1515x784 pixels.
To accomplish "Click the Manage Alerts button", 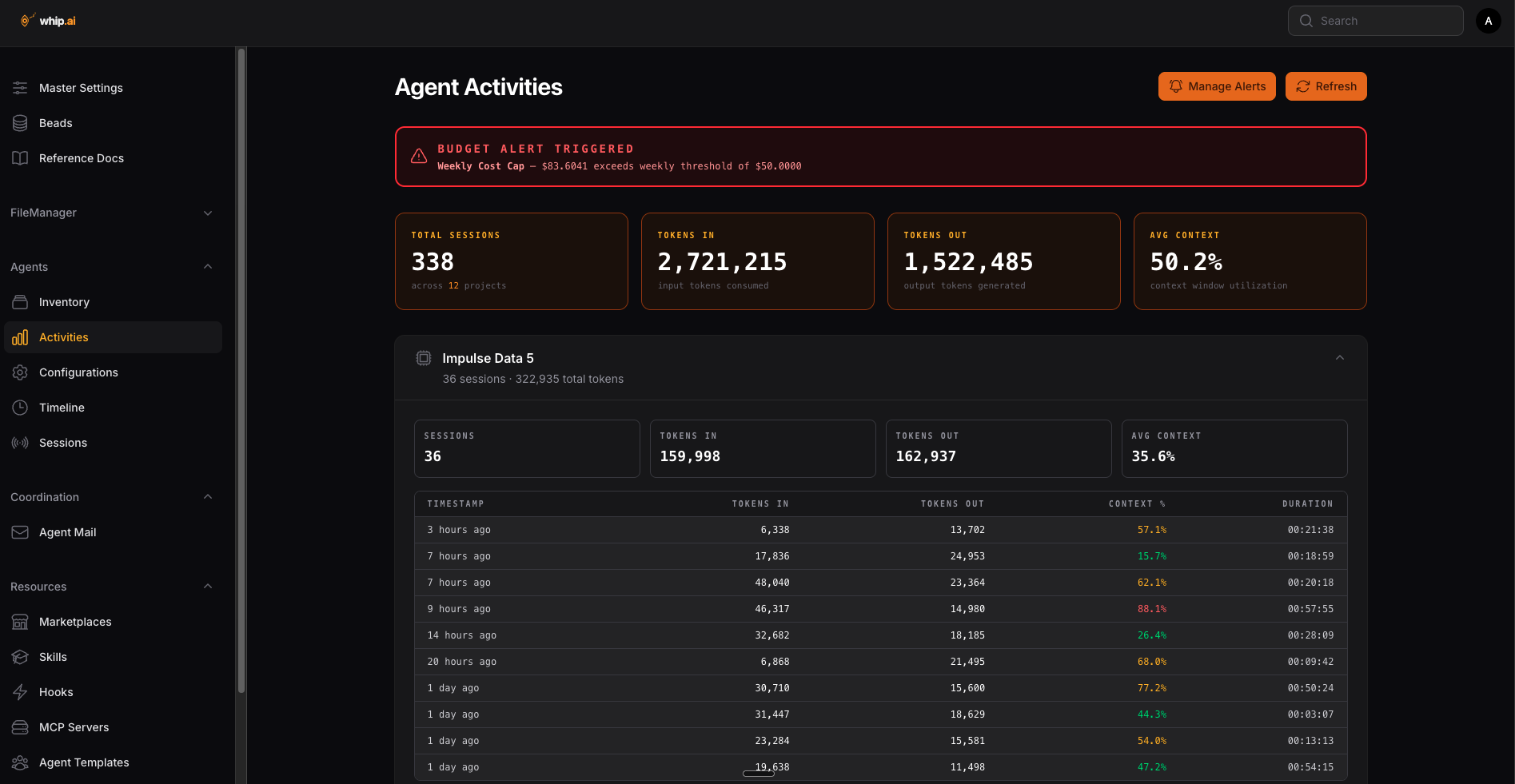I will pyautogui.click(x=1217, y=86).
